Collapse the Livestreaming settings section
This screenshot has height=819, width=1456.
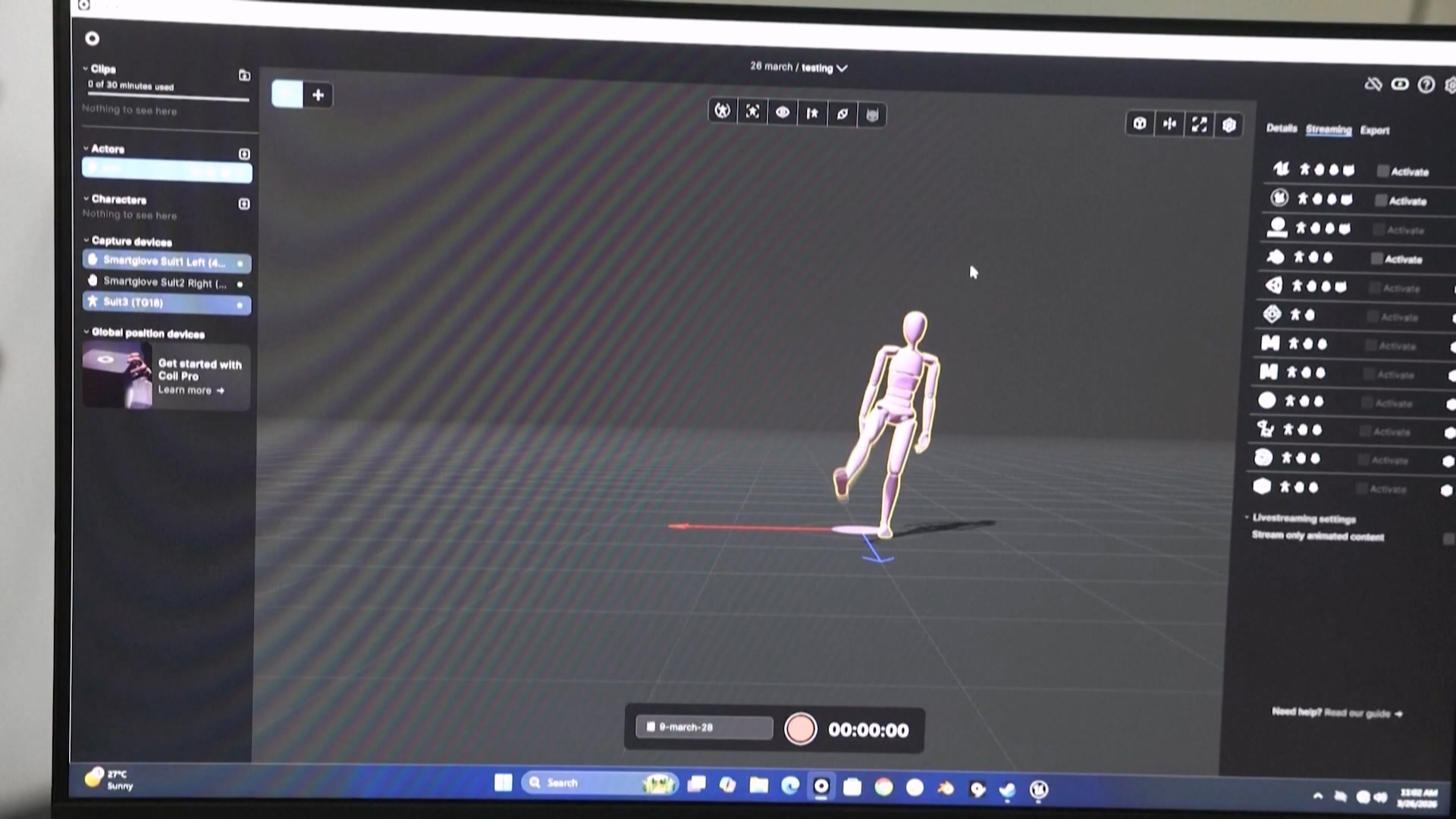click(x=1247, y=518)
